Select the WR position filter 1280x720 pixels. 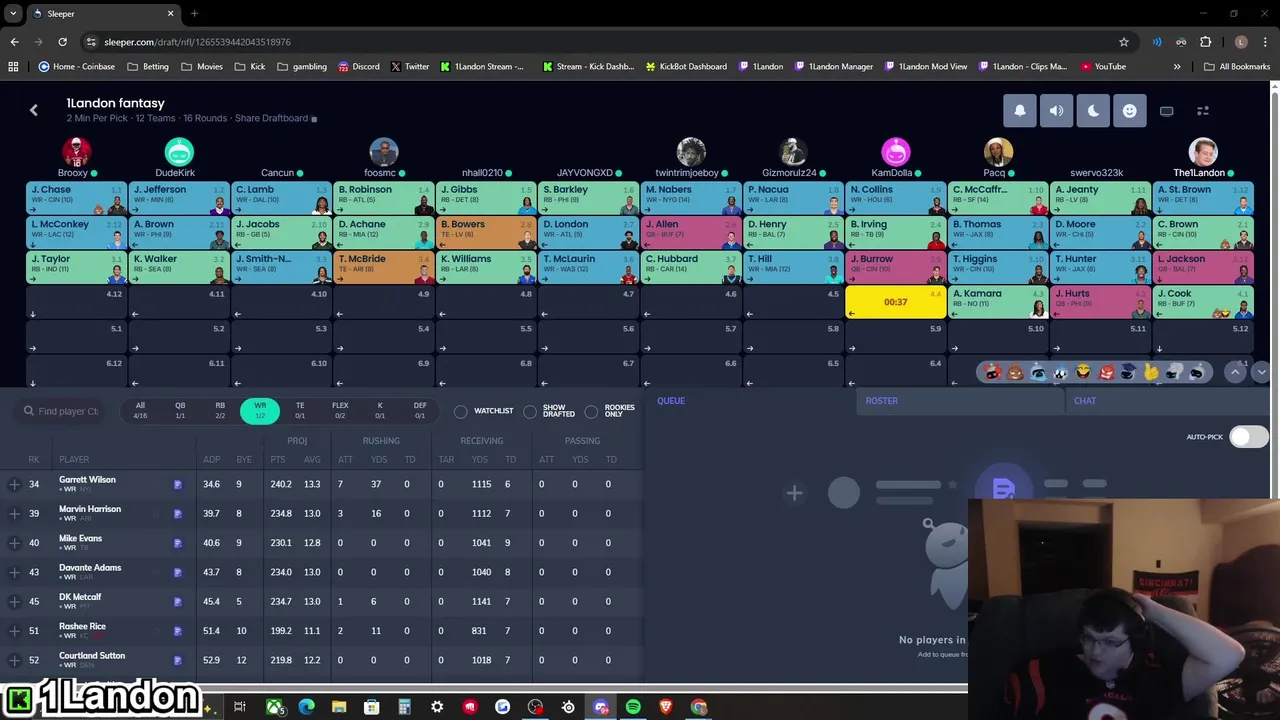coord(260,410)
